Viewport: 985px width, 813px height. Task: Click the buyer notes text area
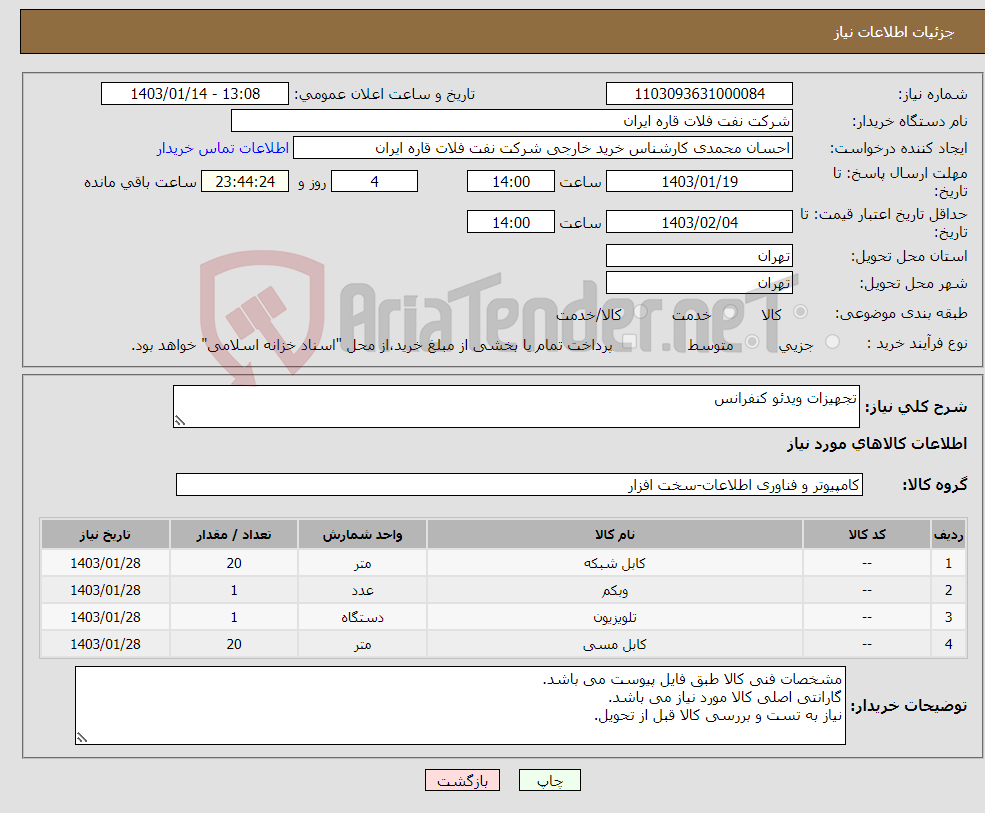coord(460,706)
